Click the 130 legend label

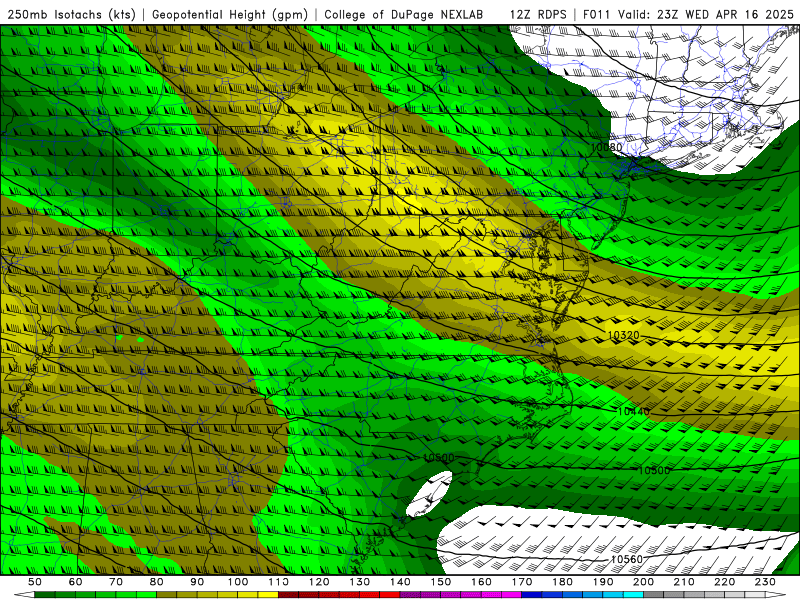pos(360,582)
